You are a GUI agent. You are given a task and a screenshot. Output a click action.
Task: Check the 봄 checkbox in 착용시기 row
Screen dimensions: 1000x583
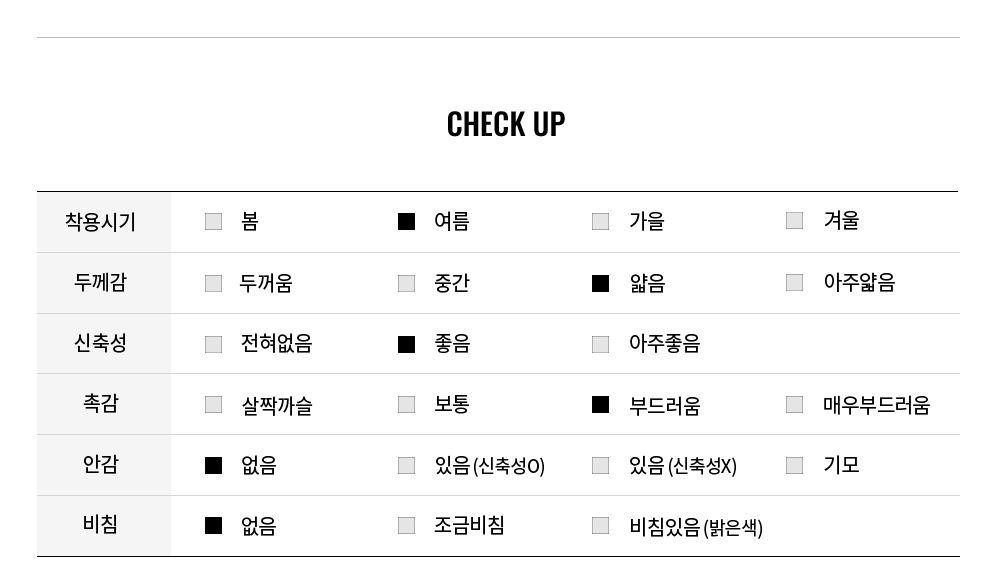213,221
